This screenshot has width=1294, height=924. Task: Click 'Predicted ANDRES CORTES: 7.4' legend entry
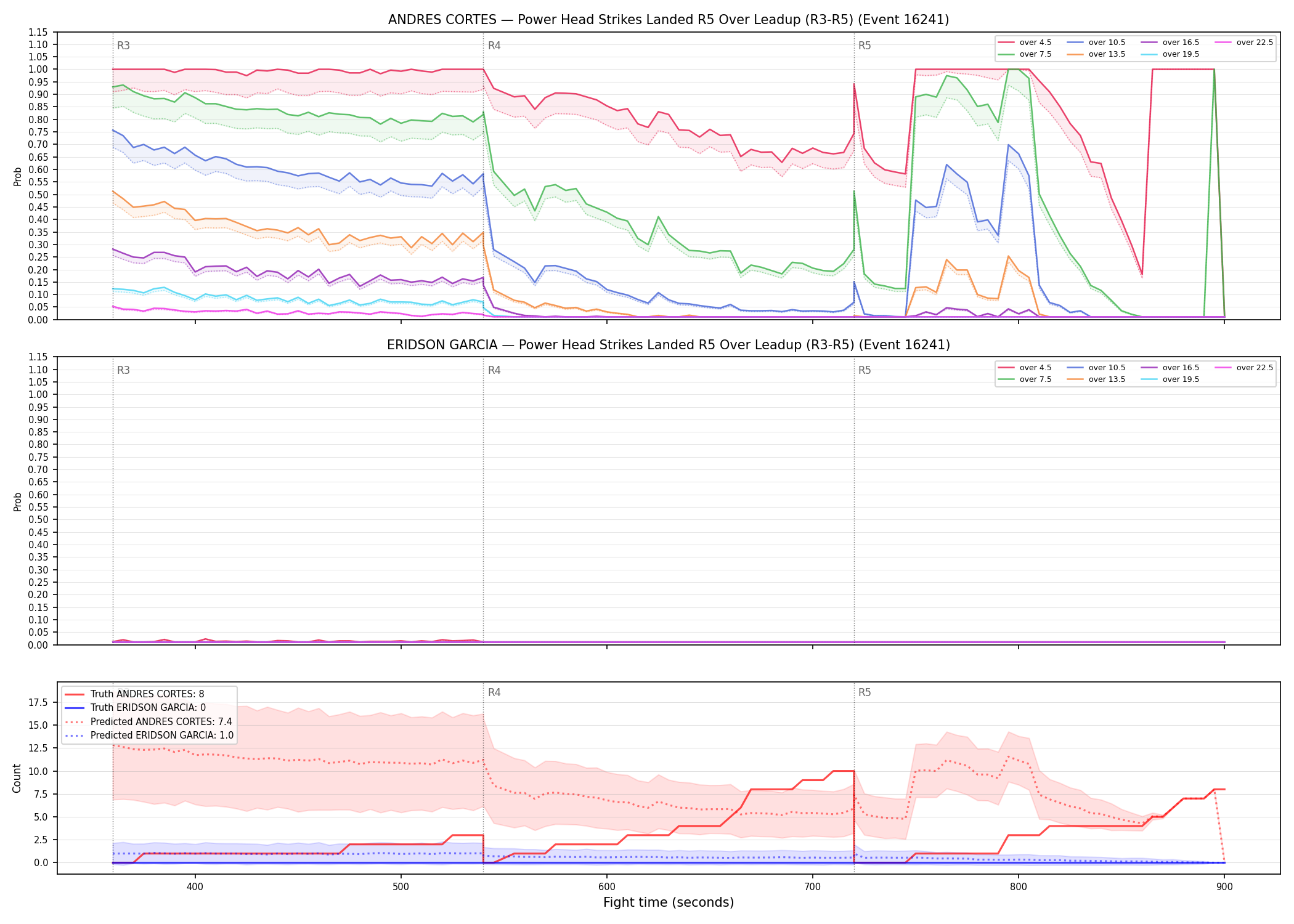click(149, 722)
